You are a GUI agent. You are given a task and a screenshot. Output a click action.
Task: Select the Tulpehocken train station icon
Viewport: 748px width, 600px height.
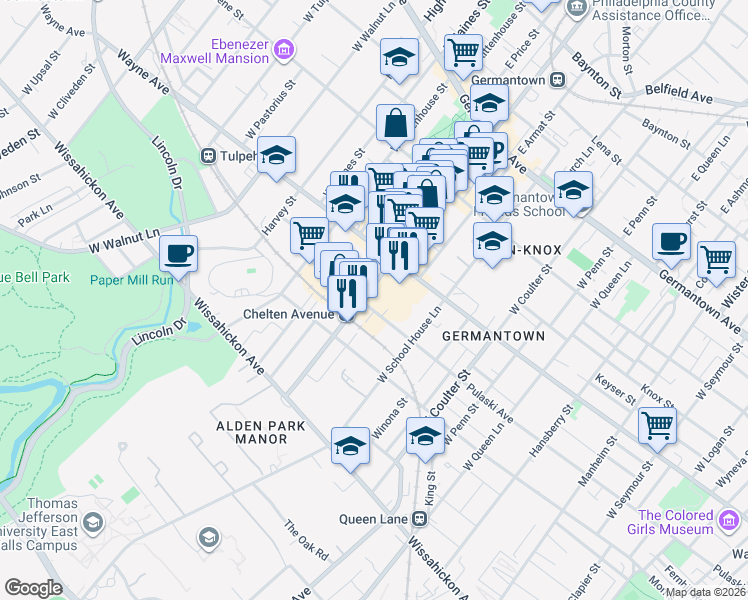point(208,156)
